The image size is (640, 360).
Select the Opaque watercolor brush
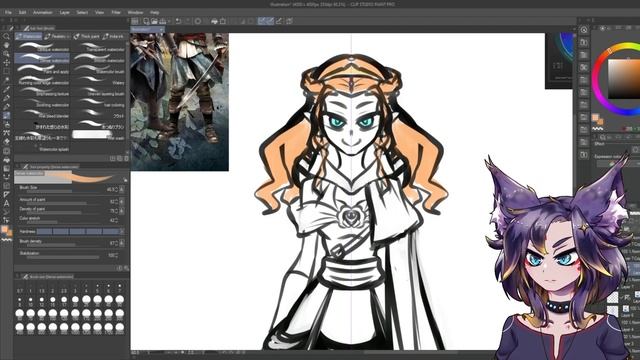tap(42, 47)
